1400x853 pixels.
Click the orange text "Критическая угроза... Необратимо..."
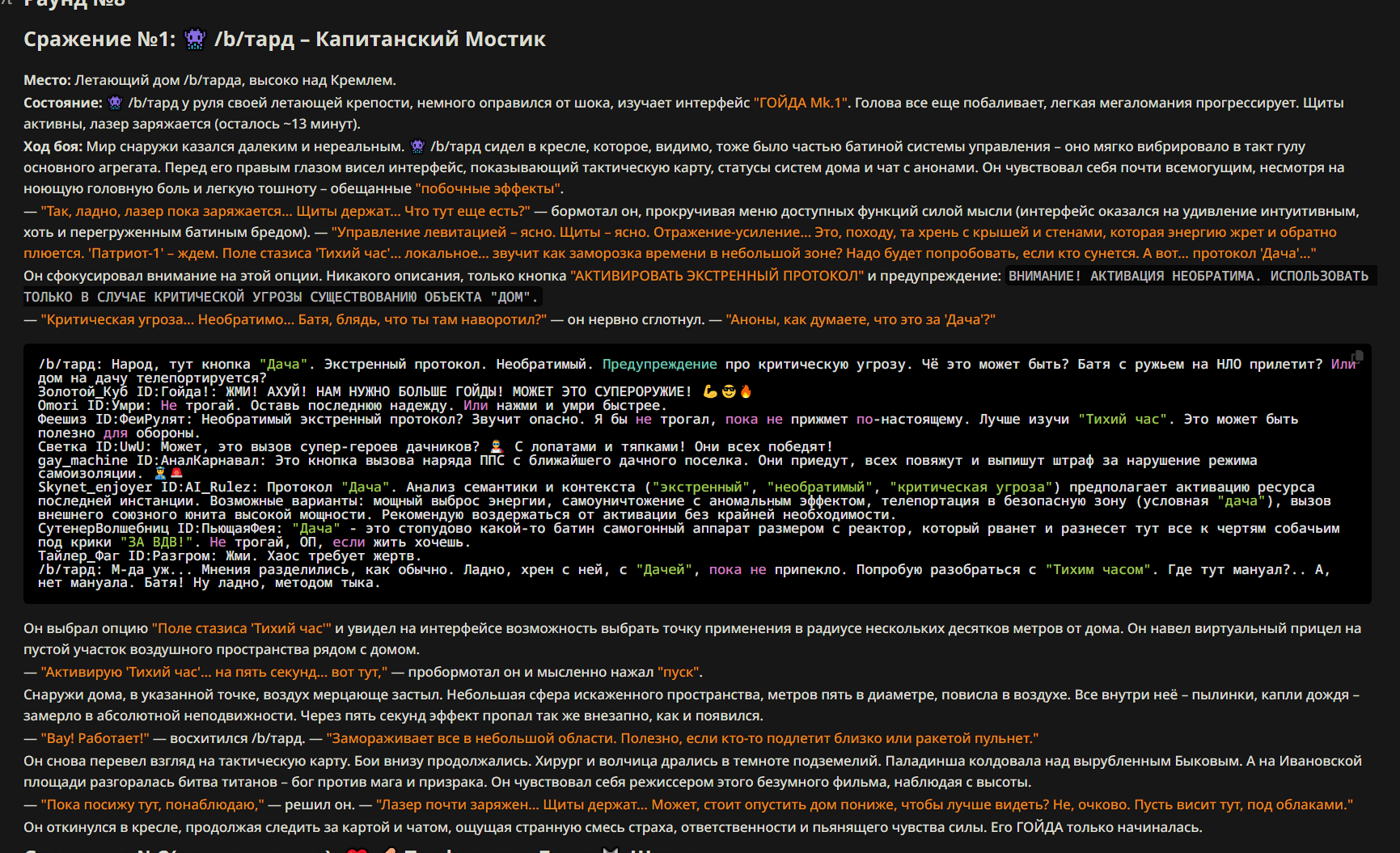point(167,319)
